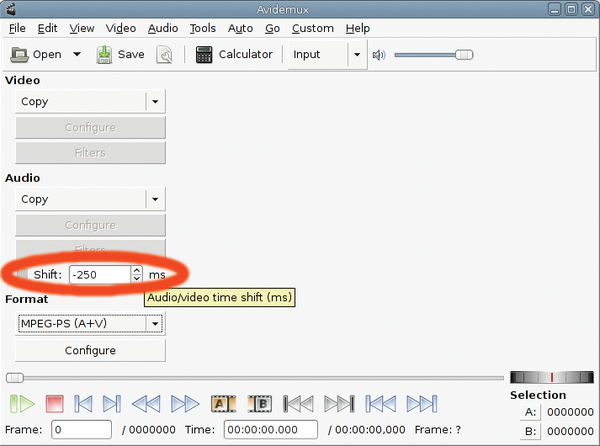Search previous black frame icon

tap(298, 404)
